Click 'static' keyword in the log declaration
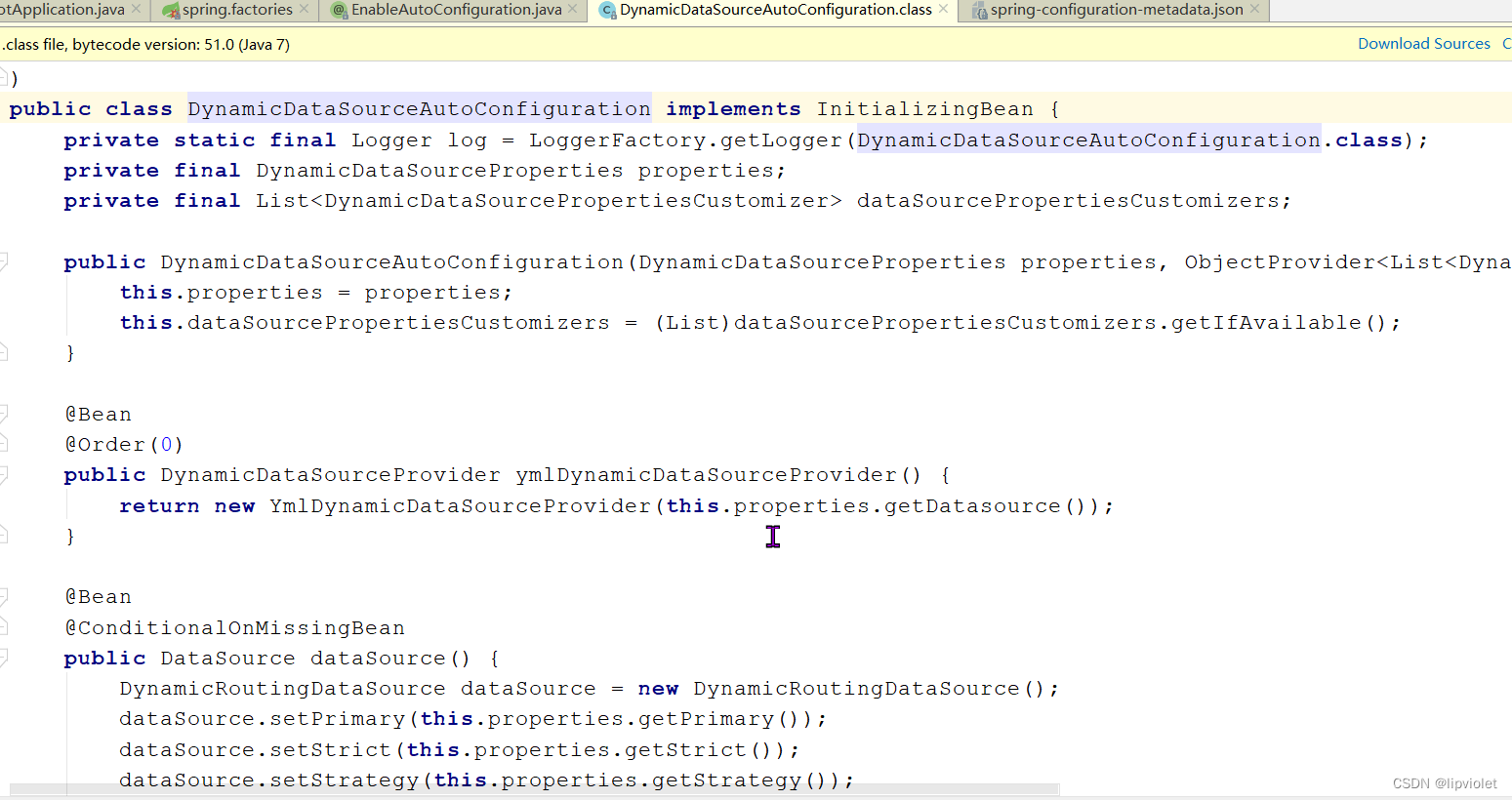Viewport: 1512px width, 800px height. click(215, 140)
